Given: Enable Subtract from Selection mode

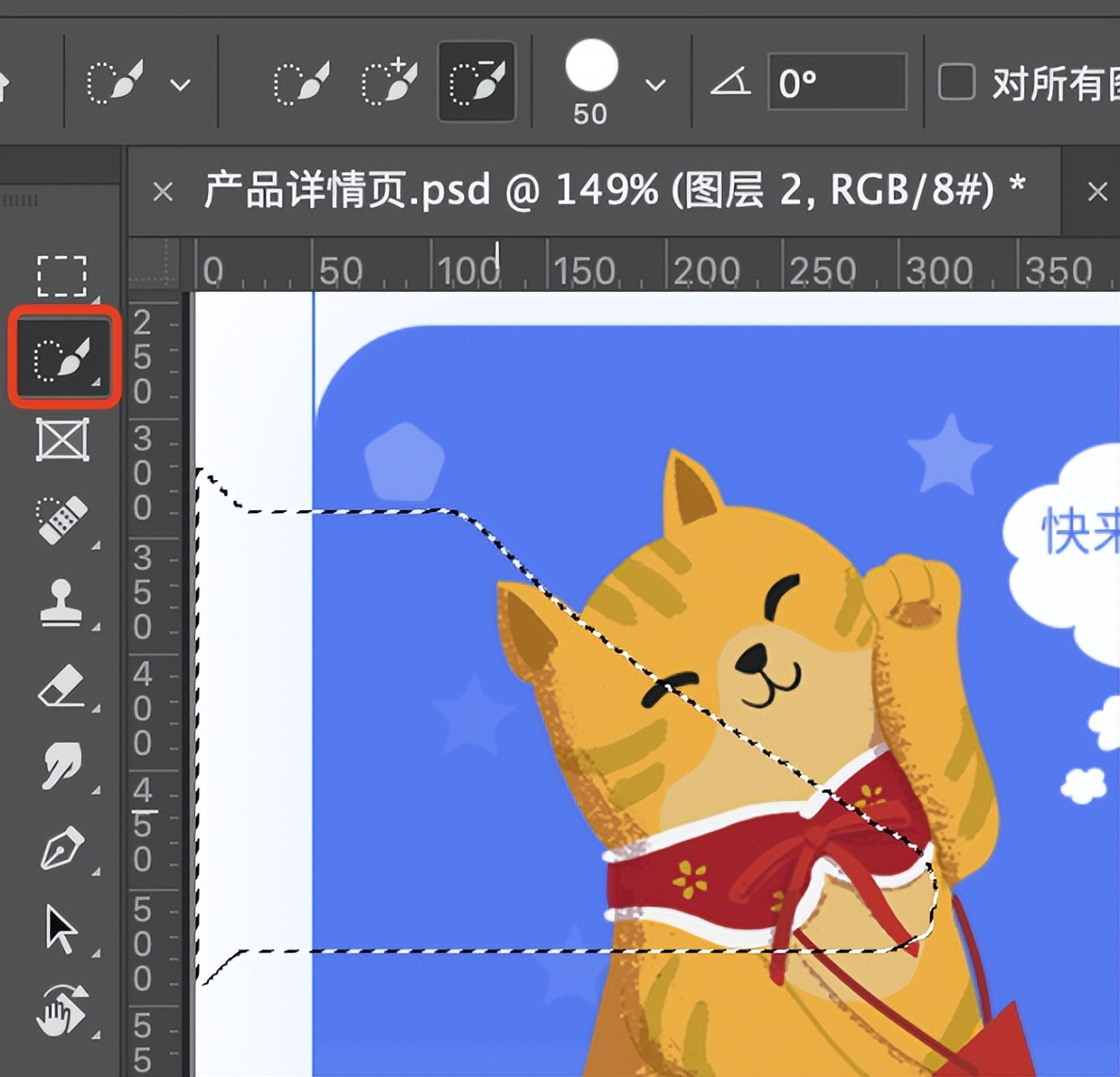Looking at the screenshot, I should pos(475,82).
